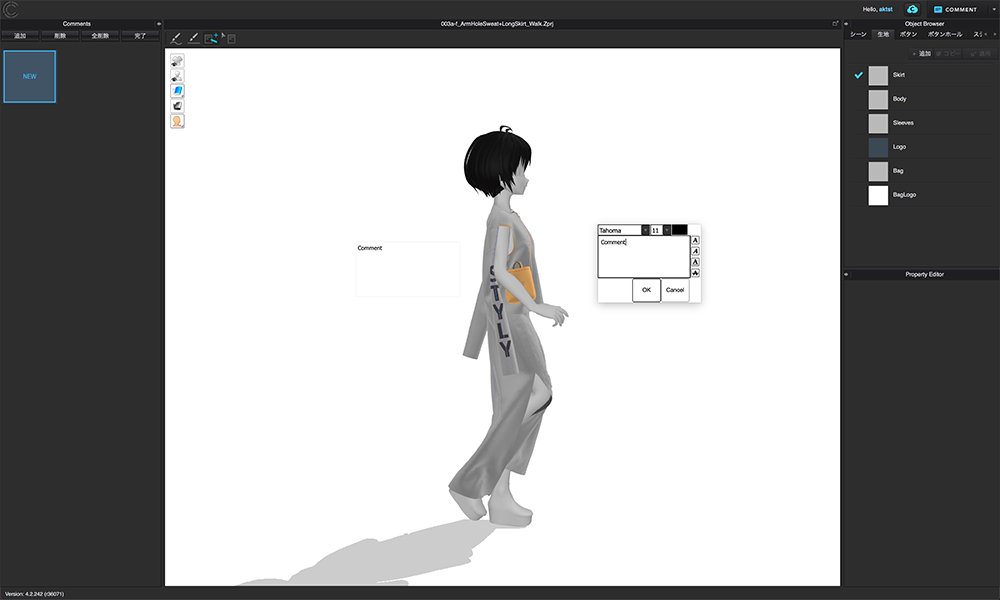Click the garment display icon in left sidebar

[x=177, y=60]
